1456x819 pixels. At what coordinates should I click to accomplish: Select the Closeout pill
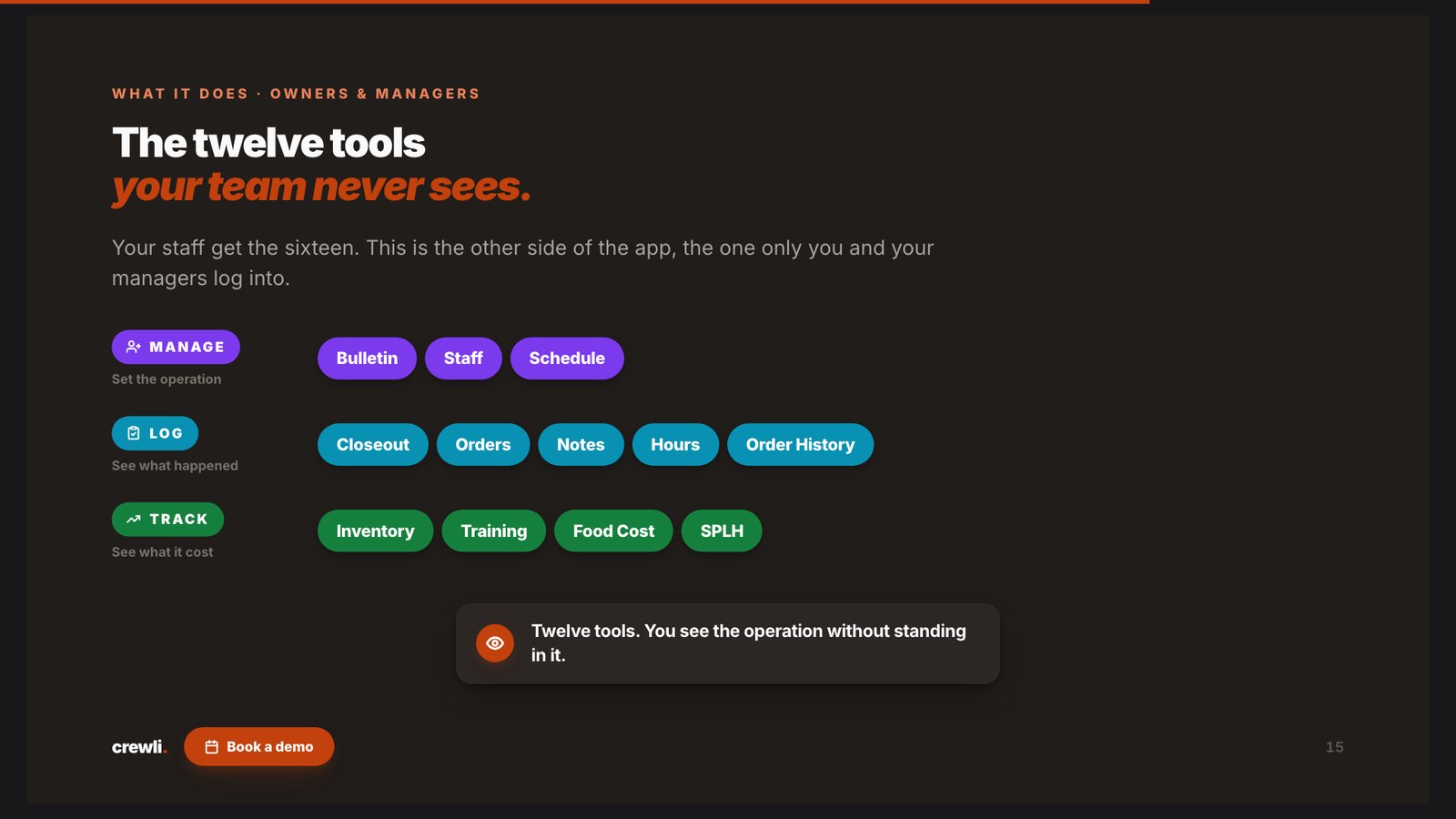373,445
